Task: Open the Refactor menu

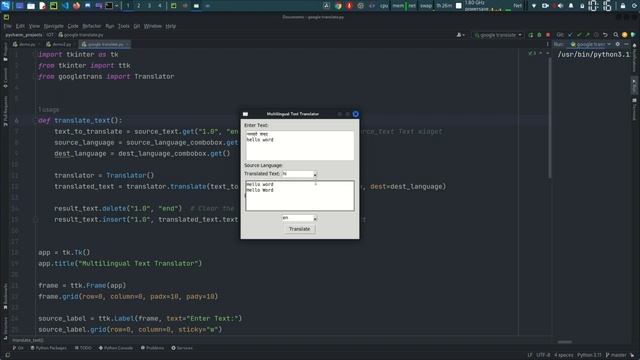Action: point(92,26)
